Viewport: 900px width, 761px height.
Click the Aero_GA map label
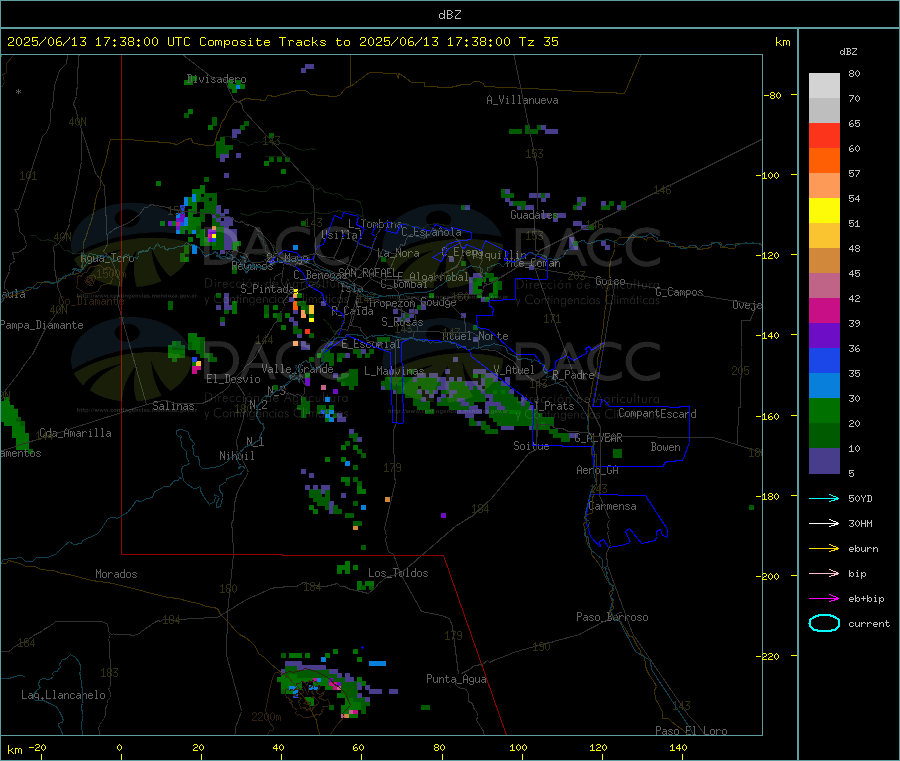(597, 470)
